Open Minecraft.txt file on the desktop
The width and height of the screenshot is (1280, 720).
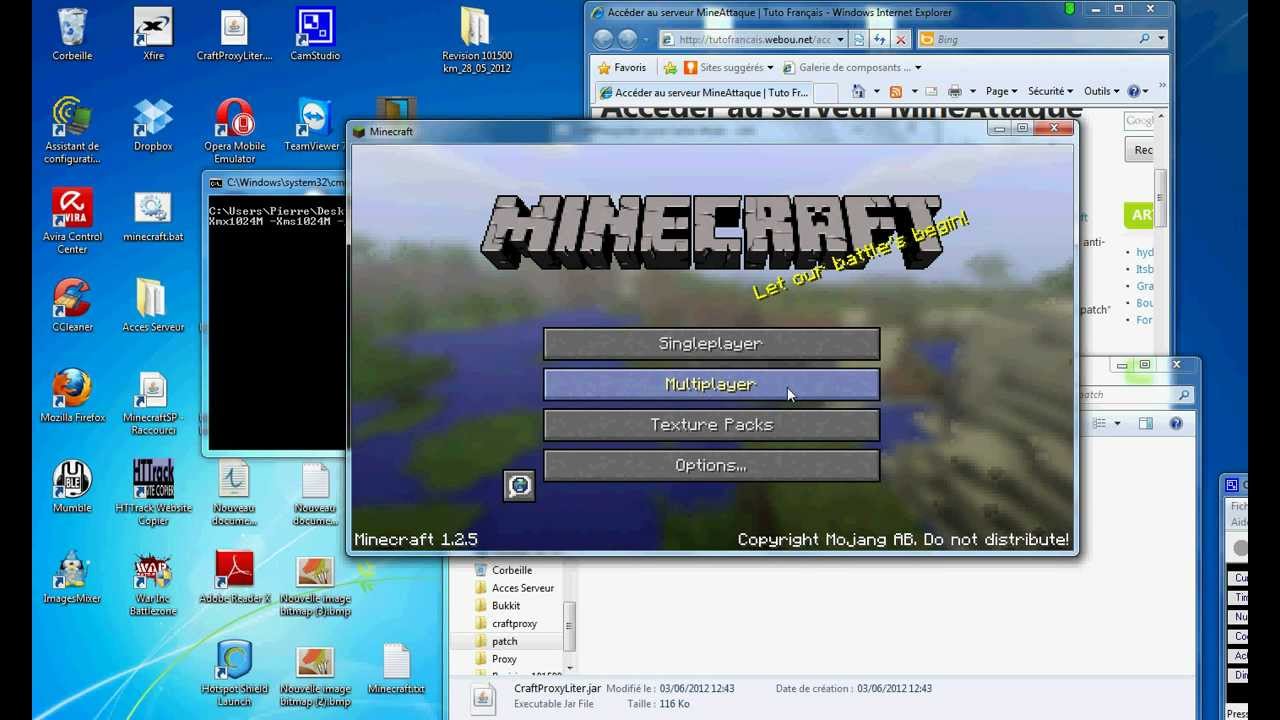[x=396, y=669]
